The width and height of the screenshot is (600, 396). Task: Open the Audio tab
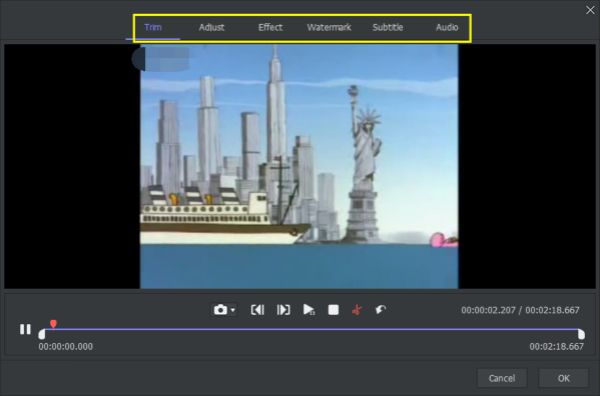447,27
